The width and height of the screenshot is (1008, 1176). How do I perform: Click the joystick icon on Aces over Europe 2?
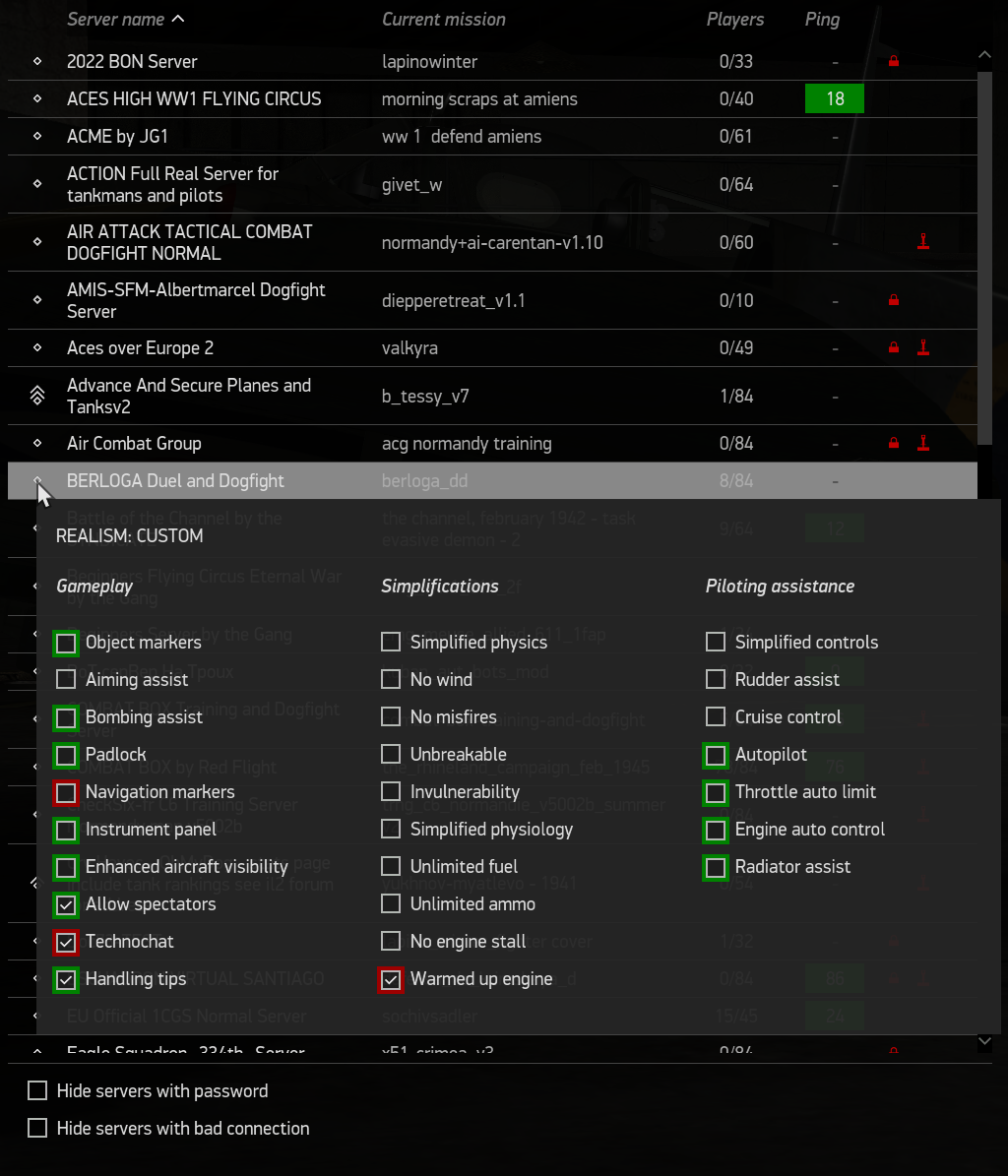[922, 347]
